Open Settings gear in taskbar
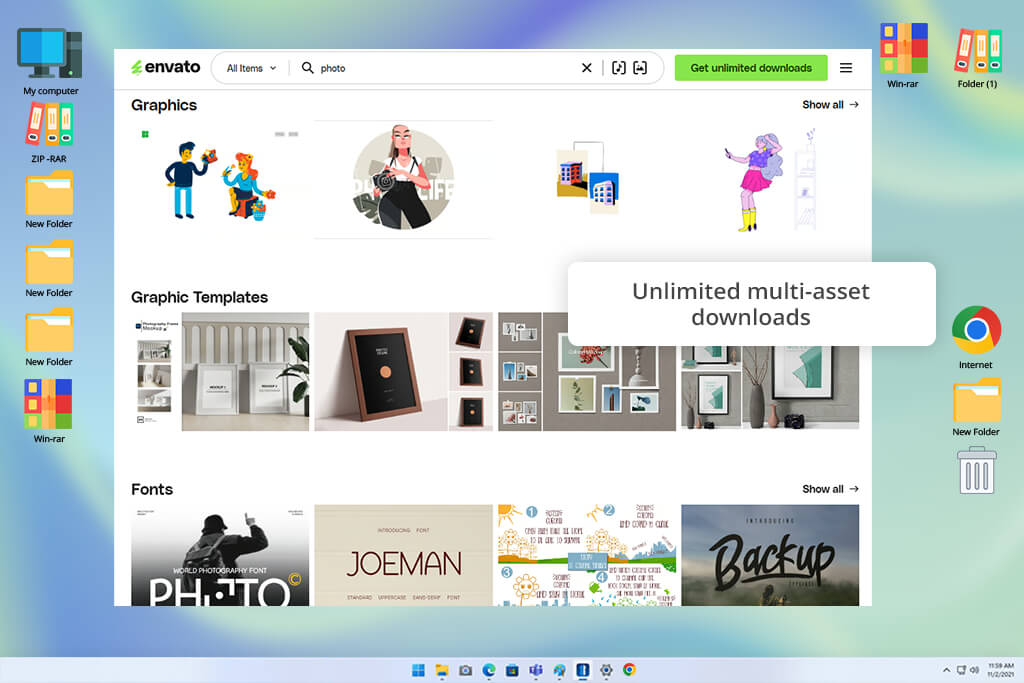1024x683 pixels. pos(606,670)
